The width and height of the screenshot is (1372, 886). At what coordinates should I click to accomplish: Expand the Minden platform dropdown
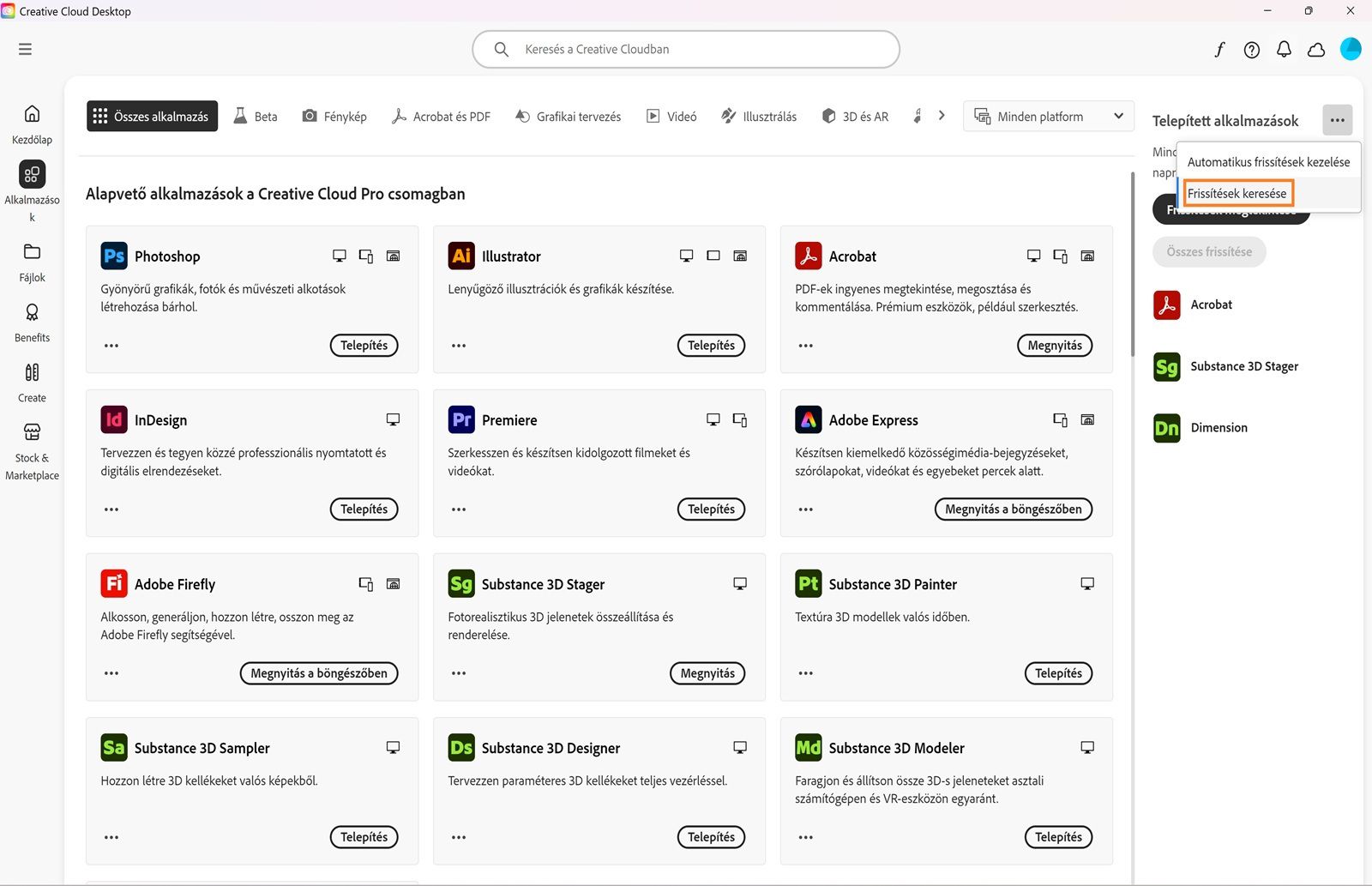1049,117
